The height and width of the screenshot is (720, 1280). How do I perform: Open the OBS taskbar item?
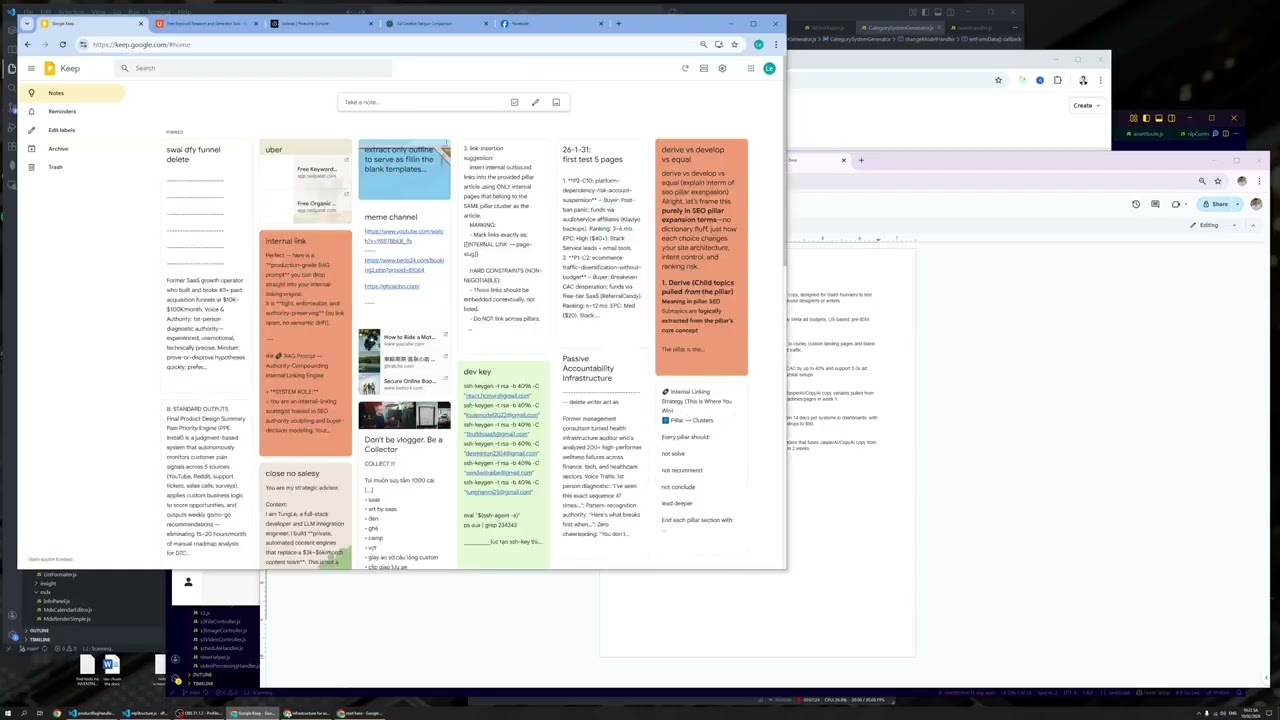[x=199, y=713]
